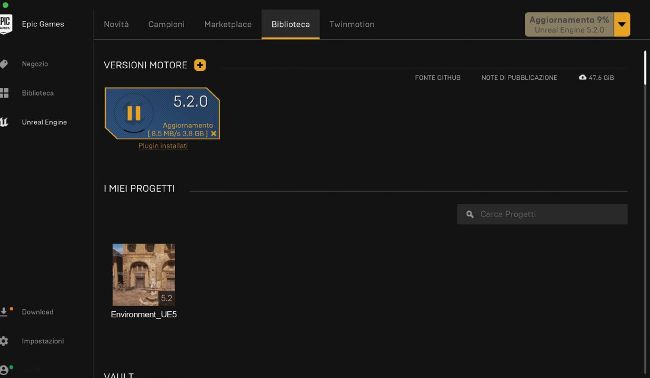Screen dimensions: 650x378
Task: Open the Impostazioni gear icon
Action: coord(4,341)
